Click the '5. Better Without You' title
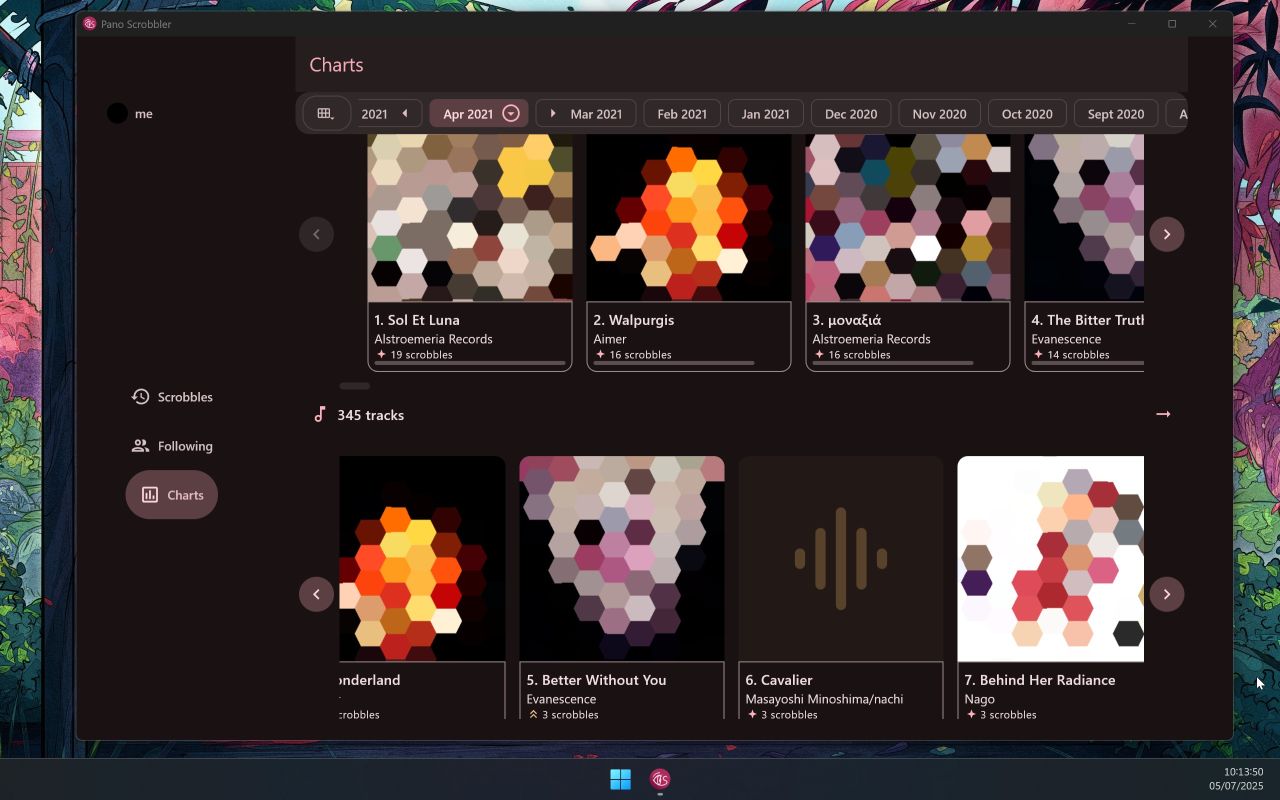 click(x=597, y=680)
